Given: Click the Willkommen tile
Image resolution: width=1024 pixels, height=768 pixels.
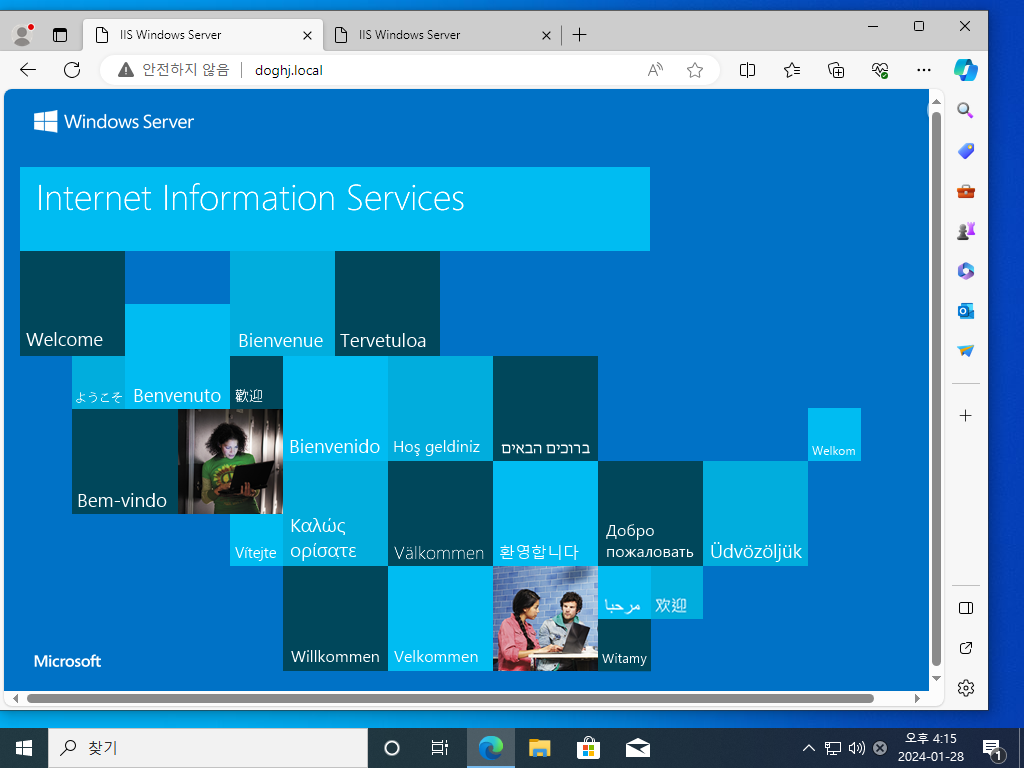Looking at the screenshot, I should 335,619.
